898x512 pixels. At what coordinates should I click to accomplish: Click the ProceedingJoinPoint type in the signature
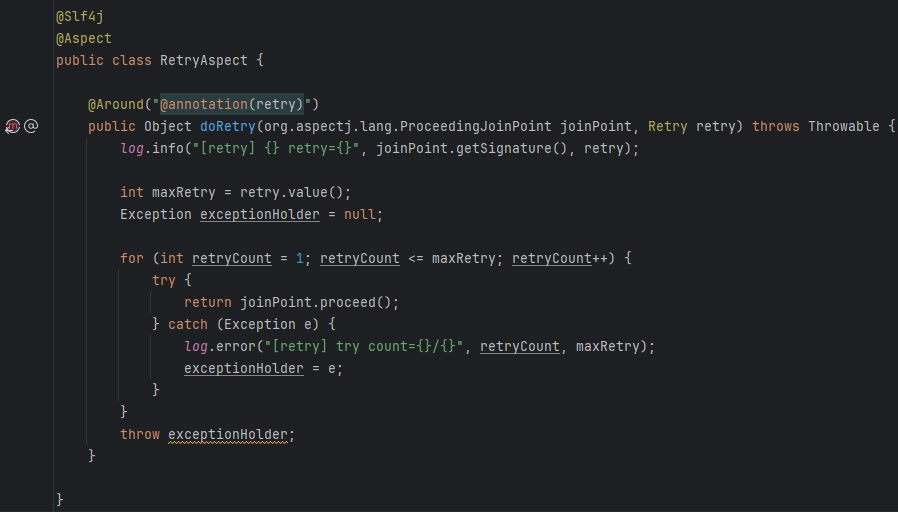pos(476,126)
